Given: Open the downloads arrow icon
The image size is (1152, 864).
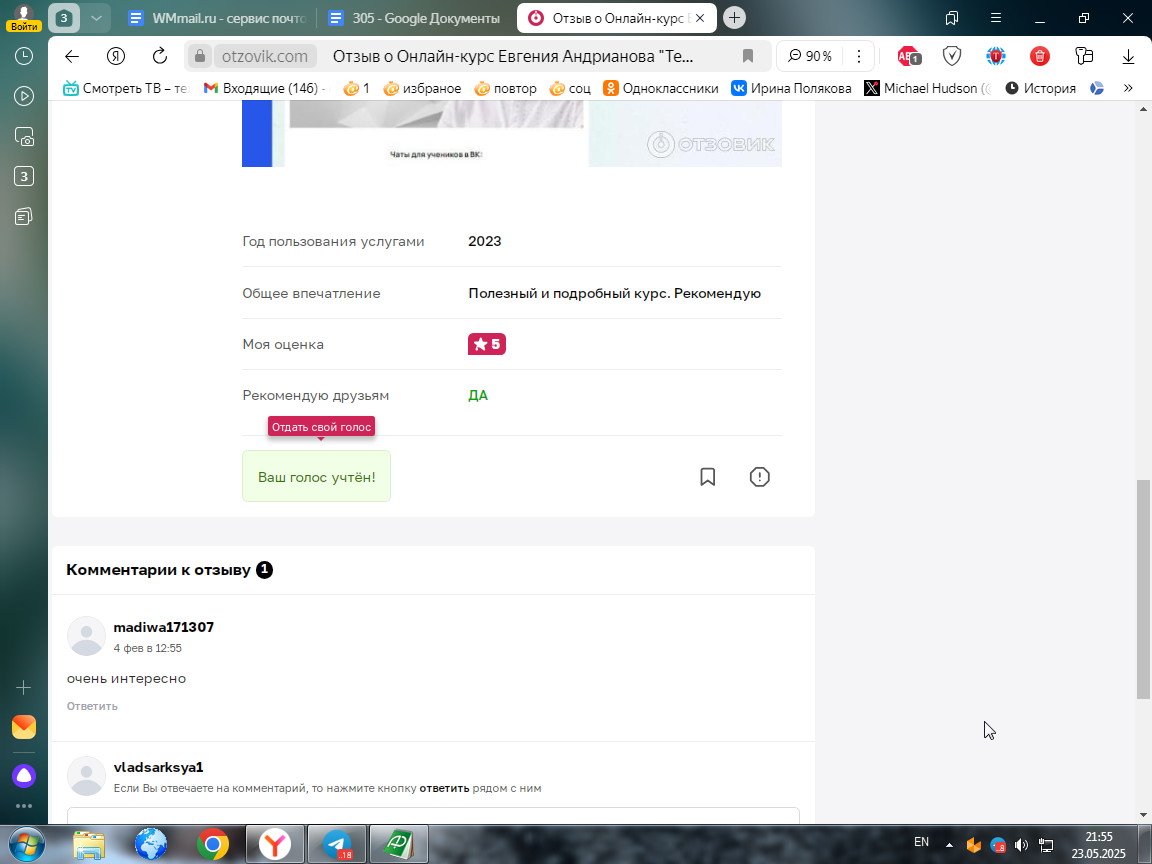Looking at the screenshot, I should 1128,57.
